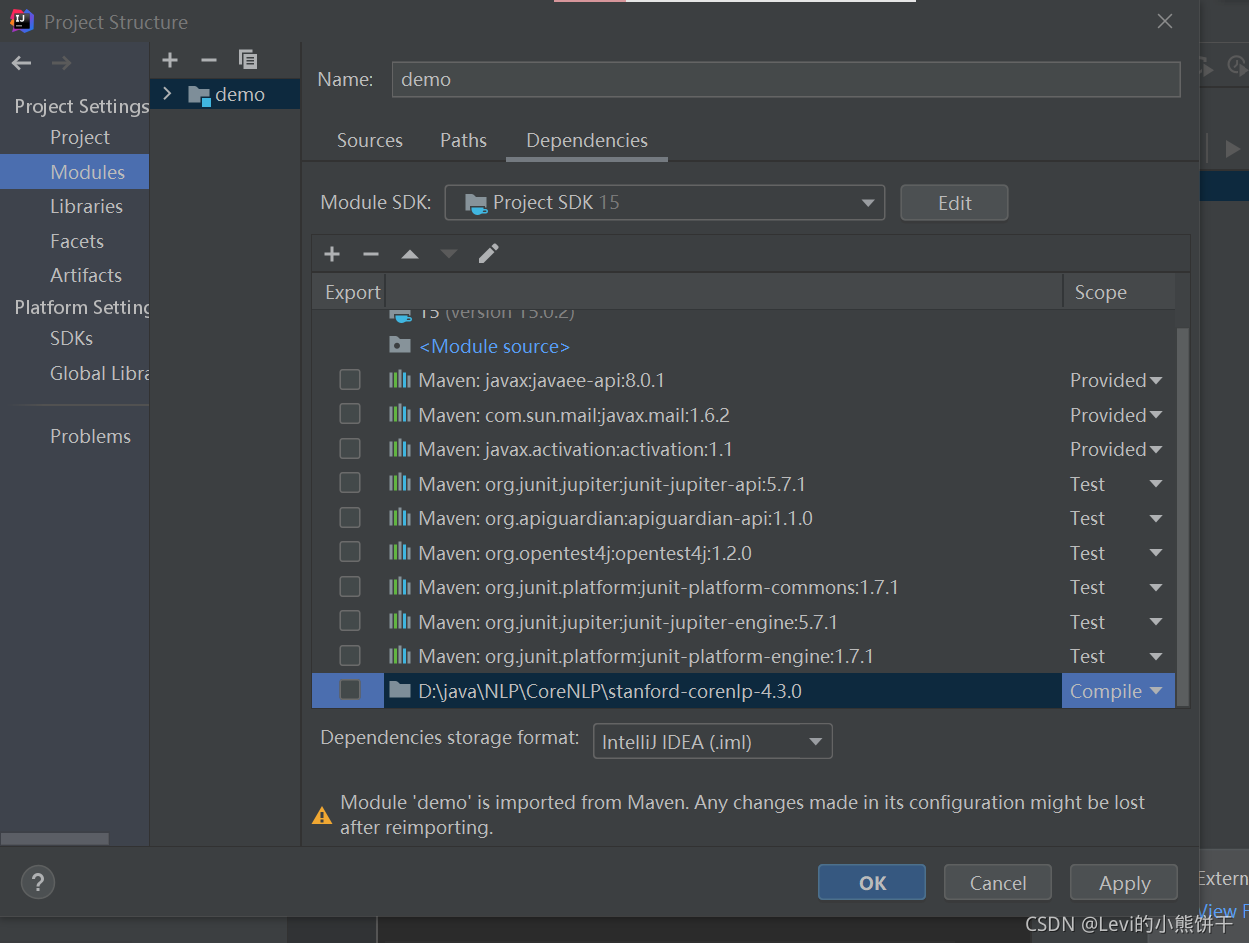Select the Dependencies tab

coord(587,141)
